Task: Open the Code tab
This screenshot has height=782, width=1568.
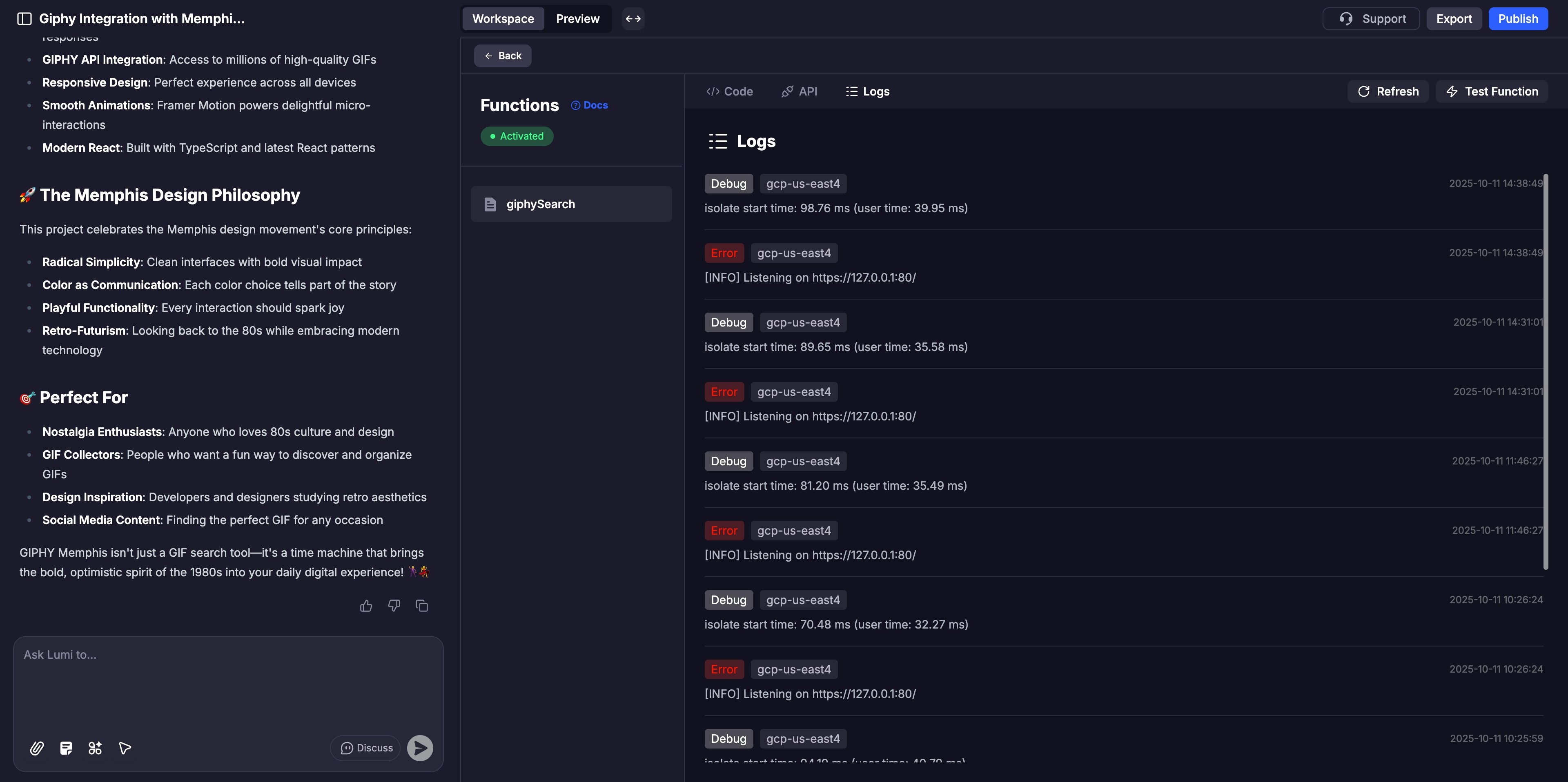Action: 729,91
